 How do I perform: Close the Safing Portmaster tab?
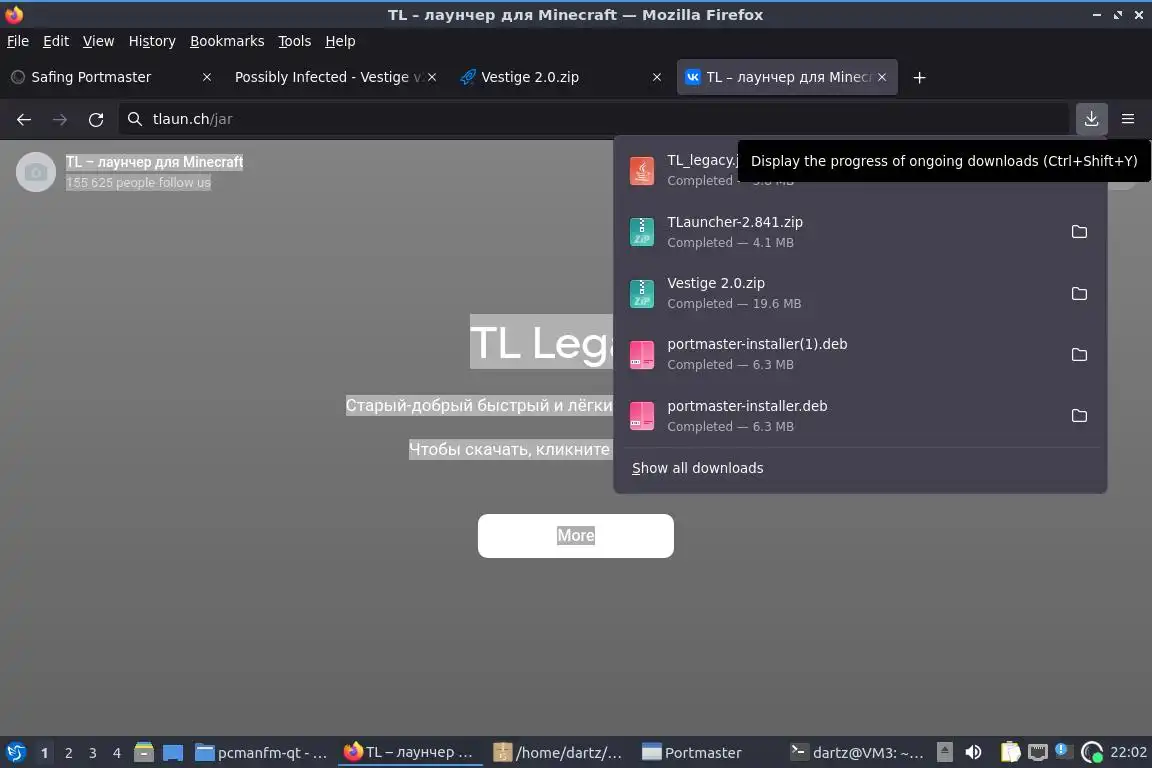coord(206,77)
